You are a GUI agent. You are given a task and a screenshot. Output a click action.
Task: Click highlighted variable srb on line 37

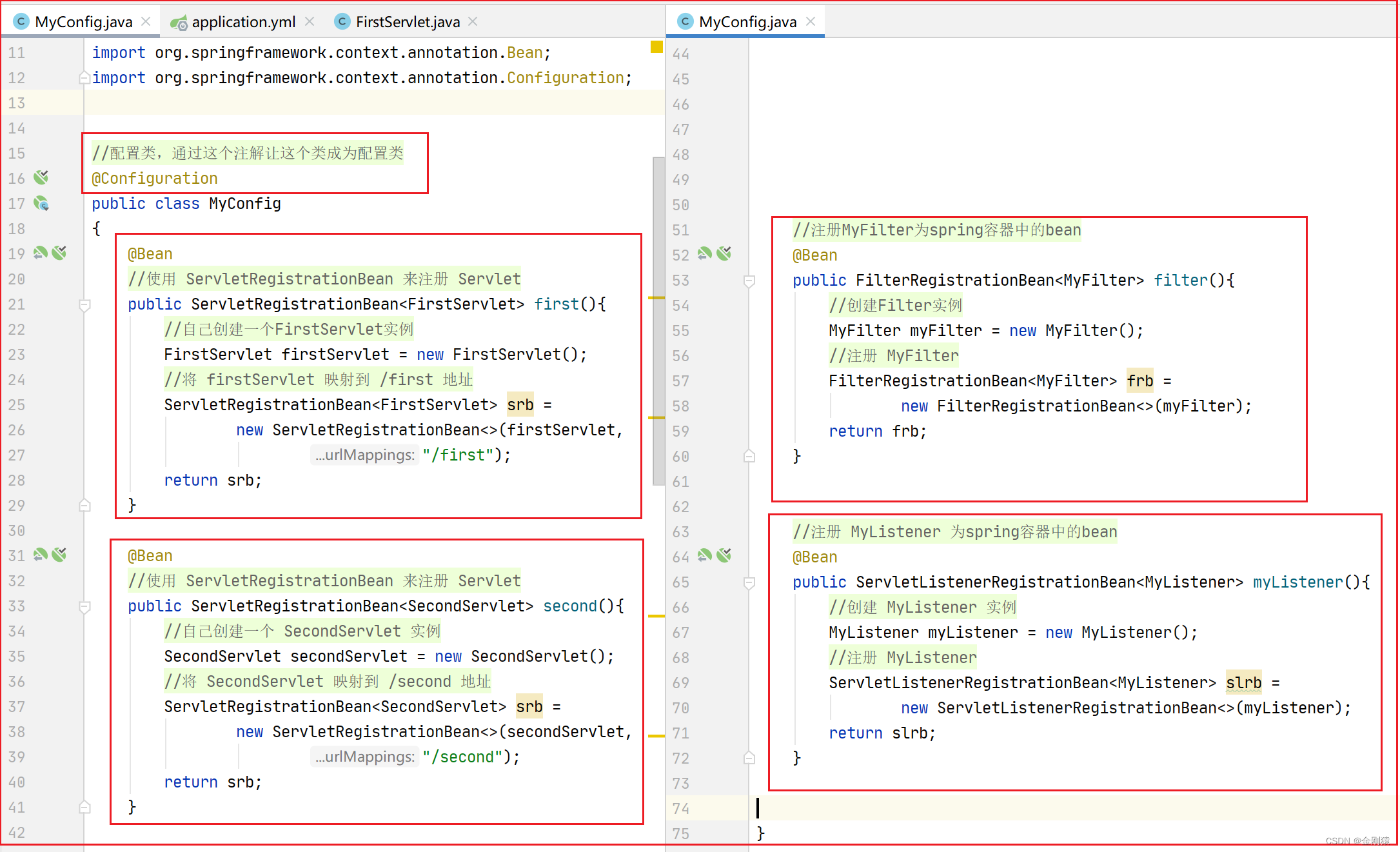click(x=529, y=706)
